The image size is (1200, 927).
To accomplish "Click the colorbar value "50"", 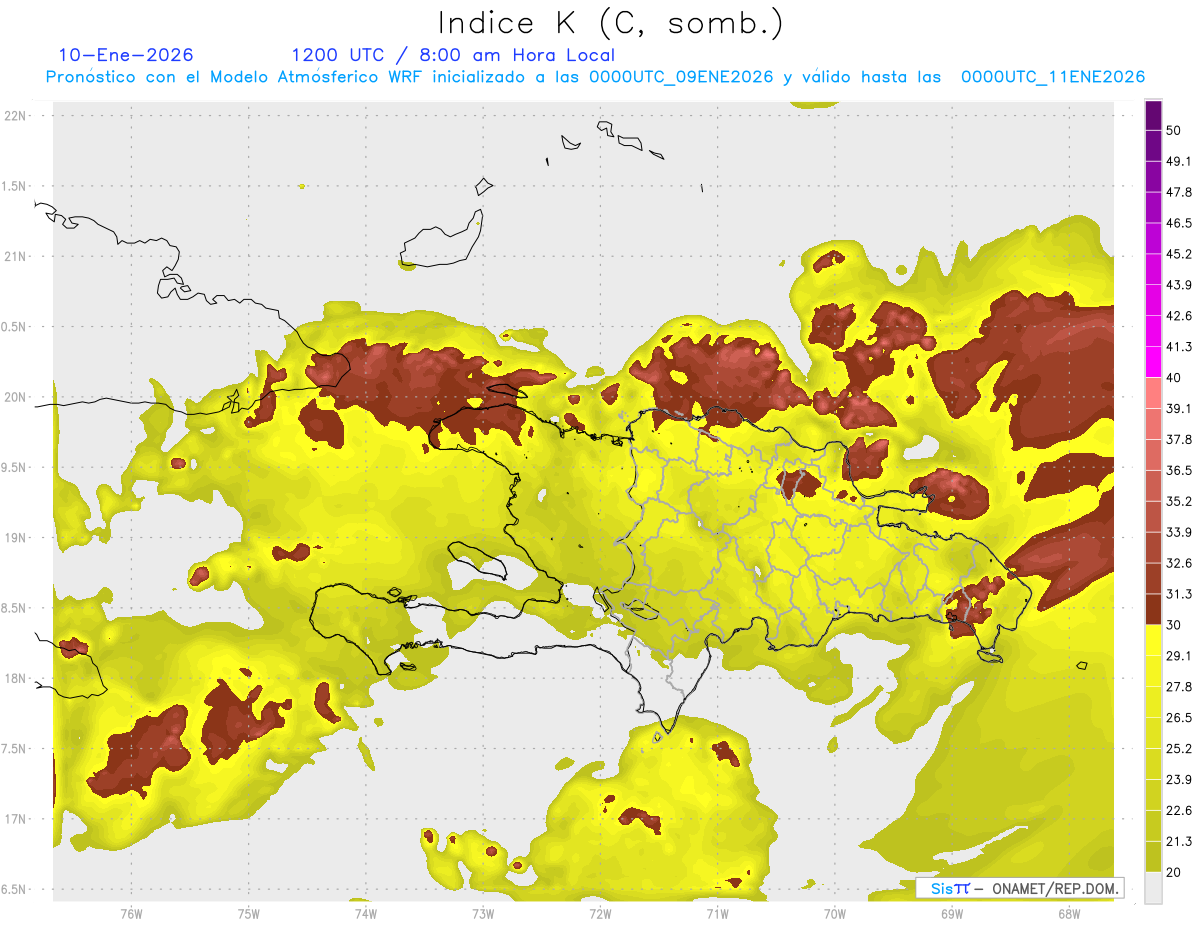I will click(1174, 130).
